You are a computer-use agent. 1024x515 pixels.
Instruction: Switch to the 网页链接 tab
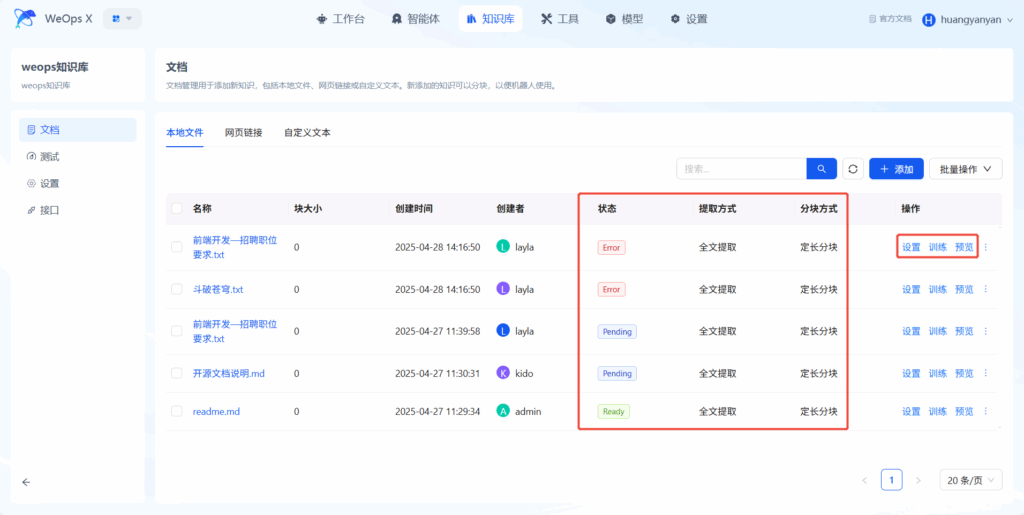pos(244,133)
